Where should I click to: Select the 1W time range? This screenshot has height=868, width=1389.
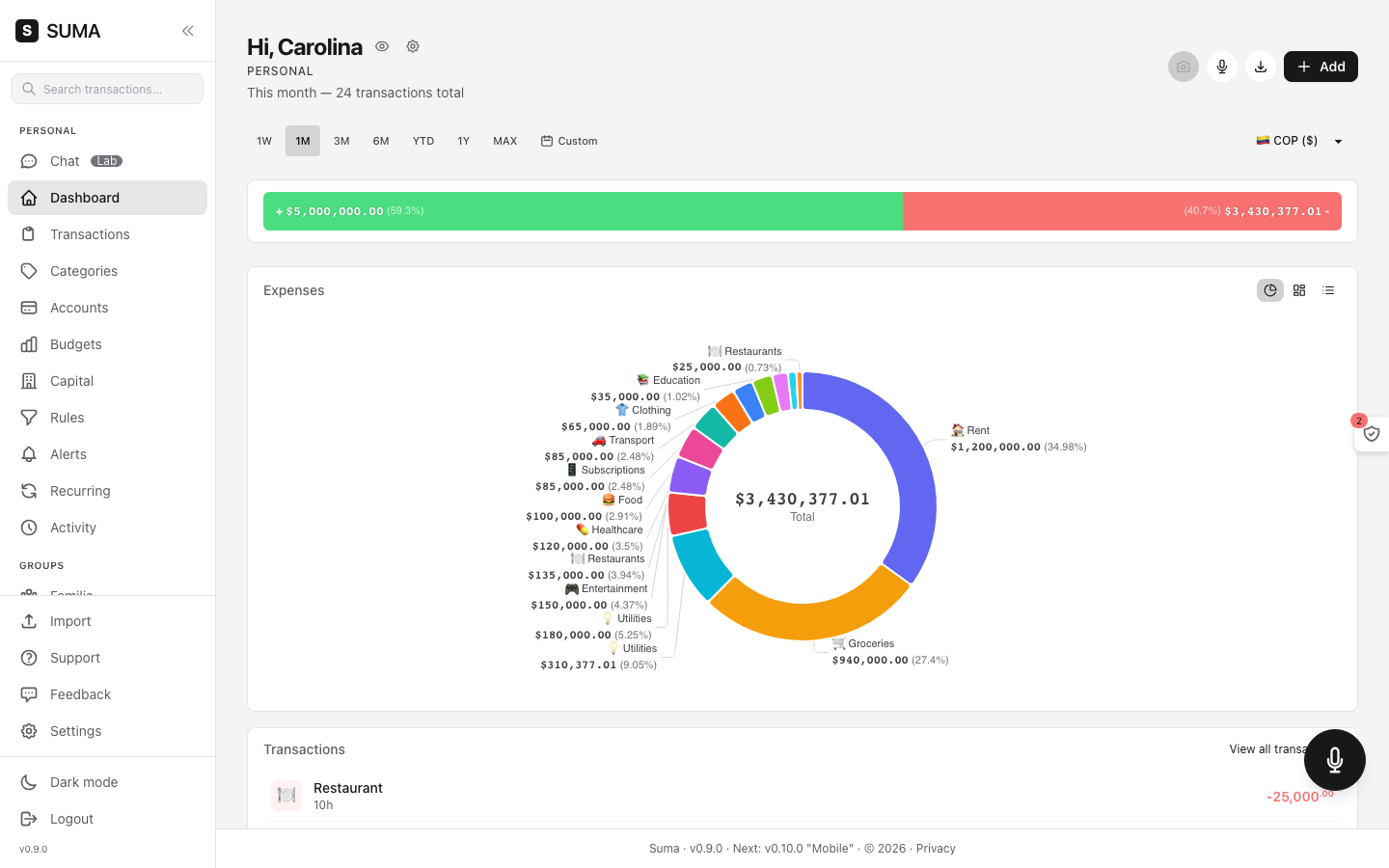tap(264, 141)
